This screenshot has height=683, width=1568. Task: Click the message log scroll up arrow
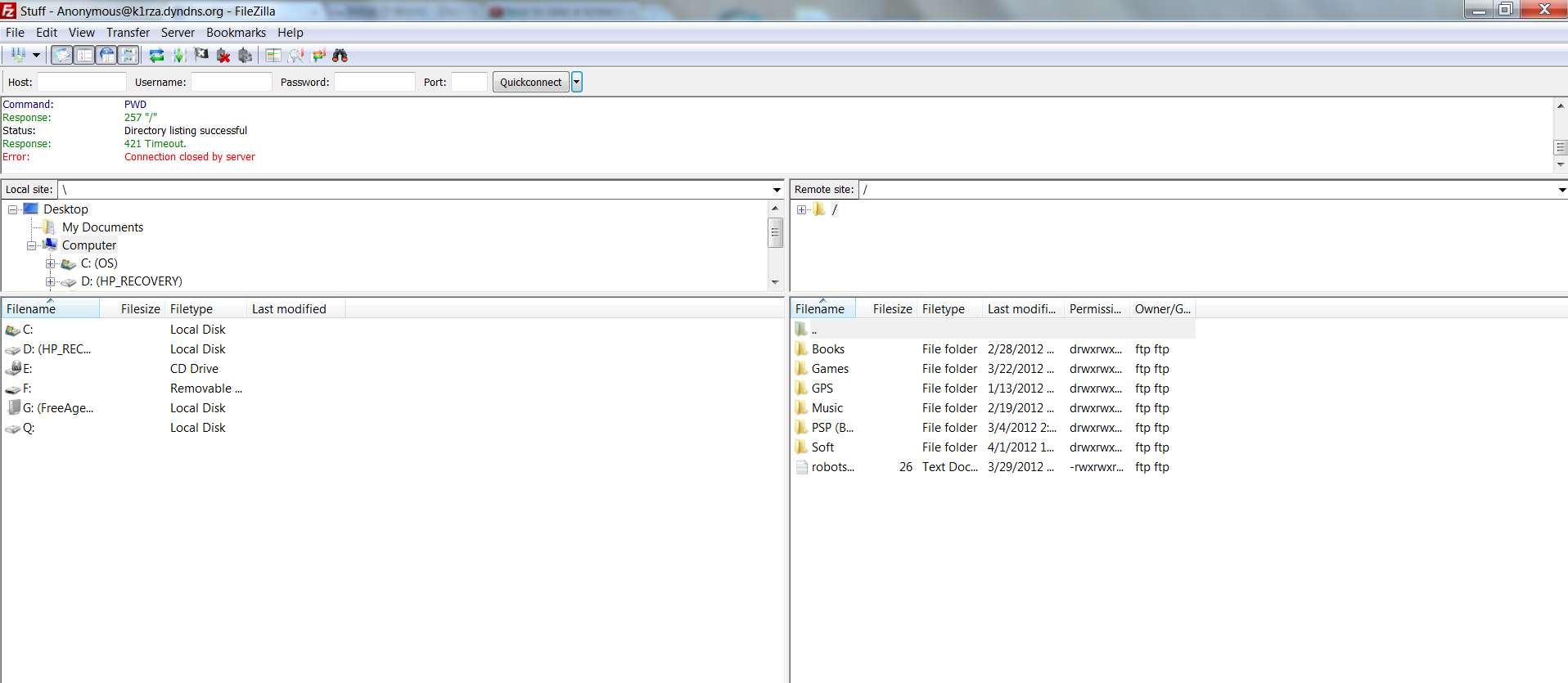pyautogui.click(x=1561, y=105)
